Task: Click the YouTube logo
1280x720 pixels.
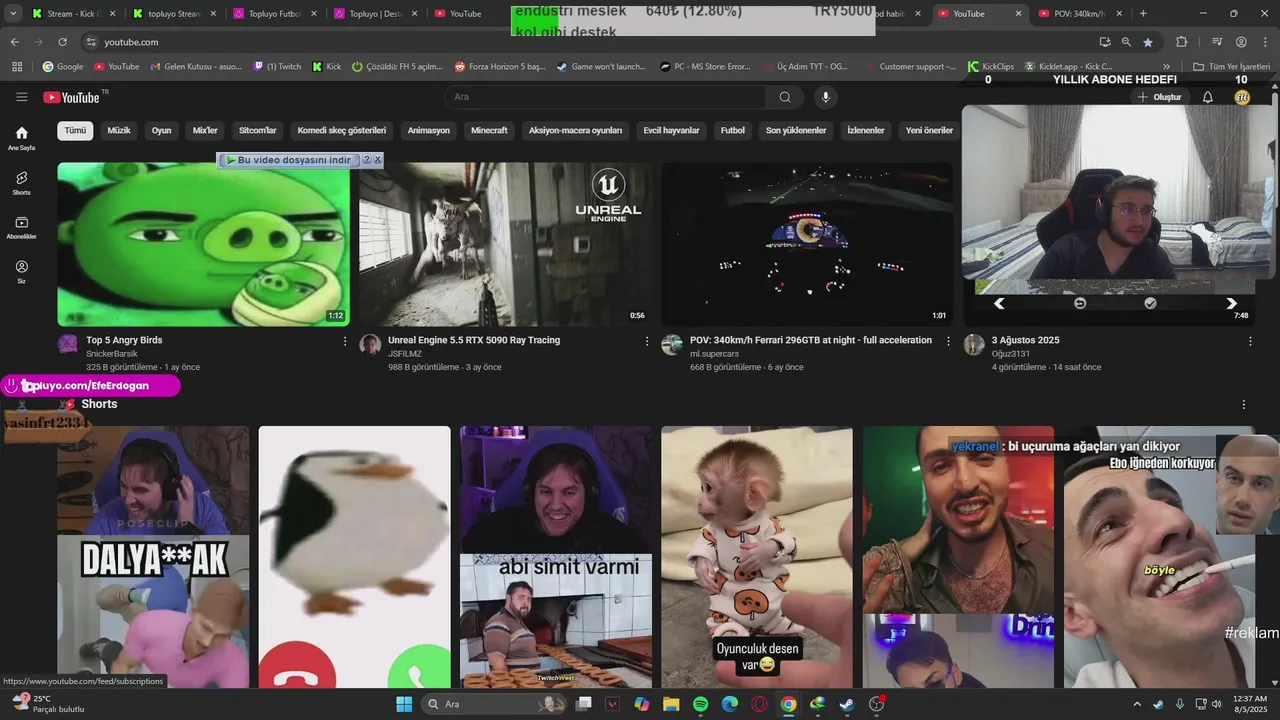Action: point(72,97)
